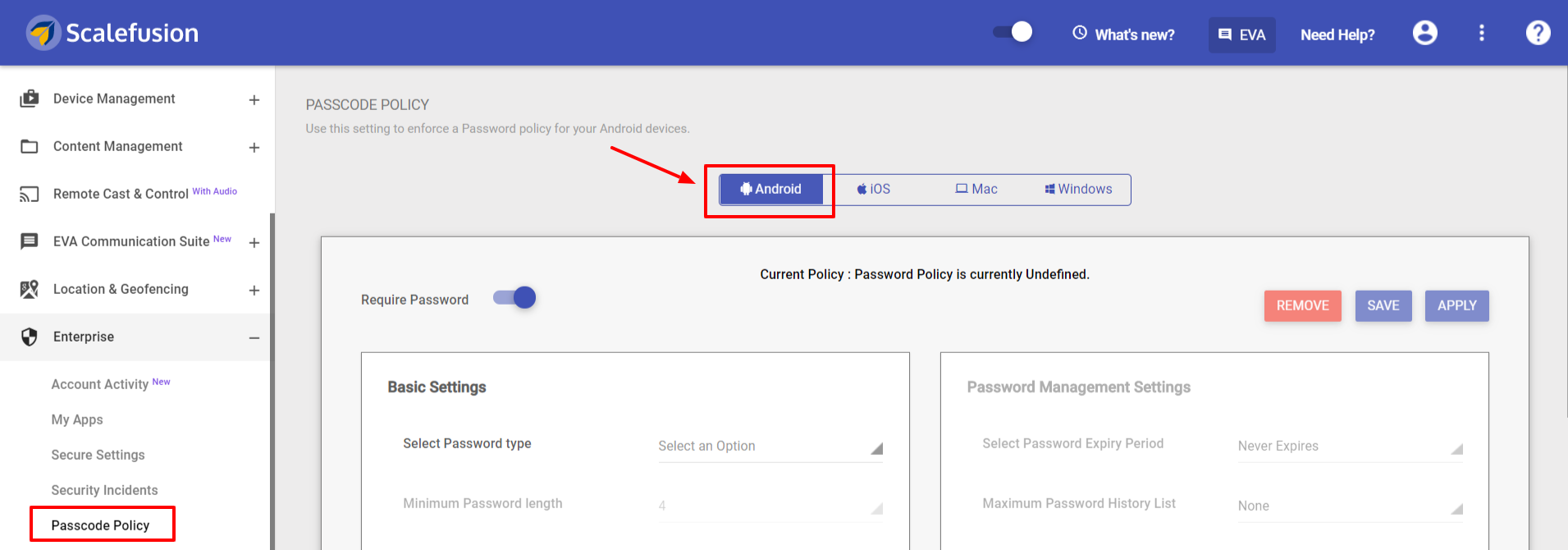Screen dimensions: 1568x550
Task: Expand Device Management with plus icon
Action: 254,100
